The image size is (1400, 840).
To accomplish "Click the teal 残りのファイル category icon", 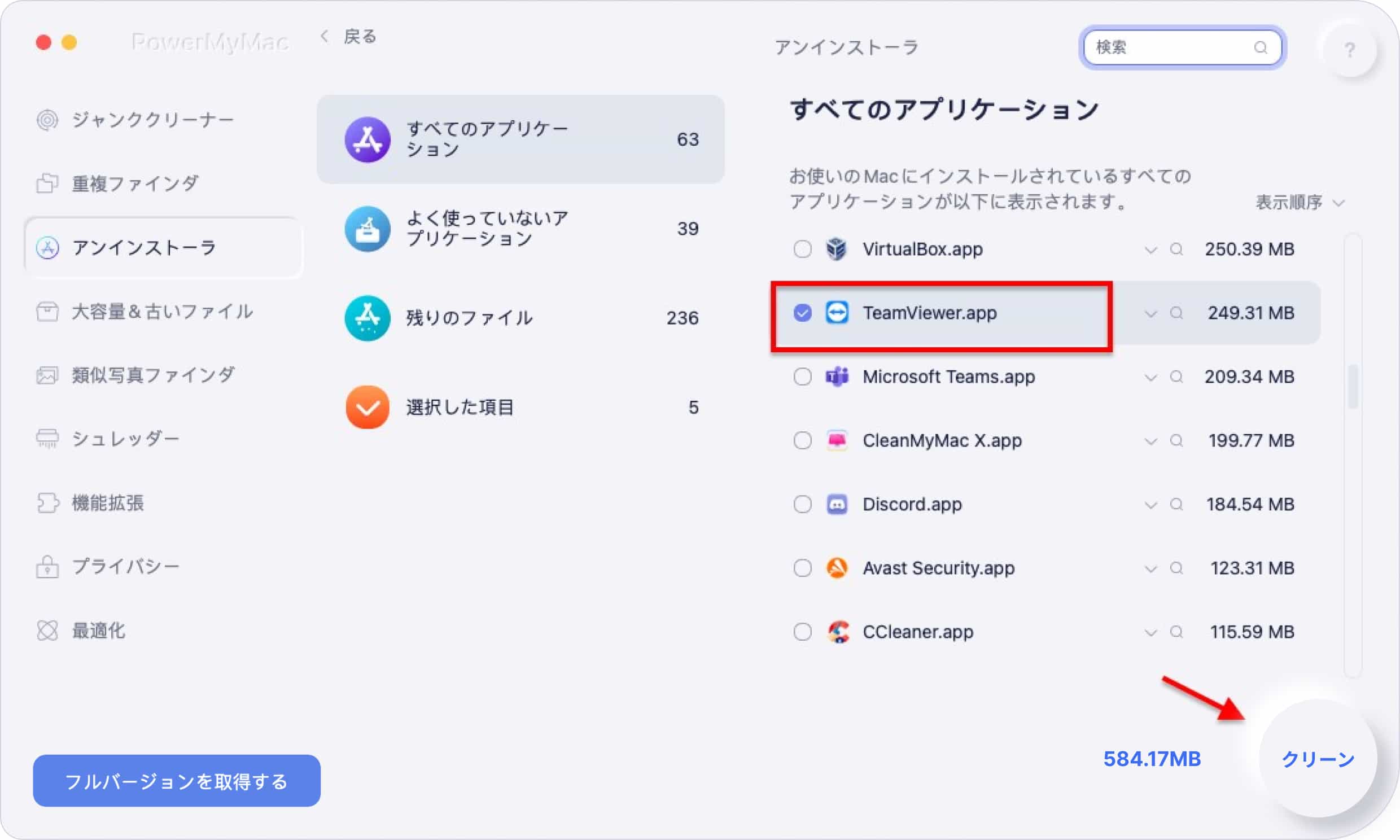I will [368, 318].
